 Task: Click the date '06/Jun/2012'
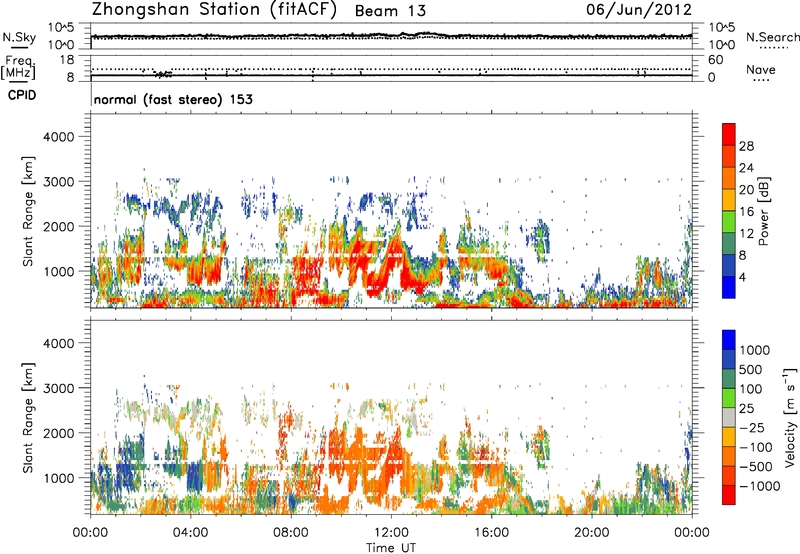click(x=639, y=10)
